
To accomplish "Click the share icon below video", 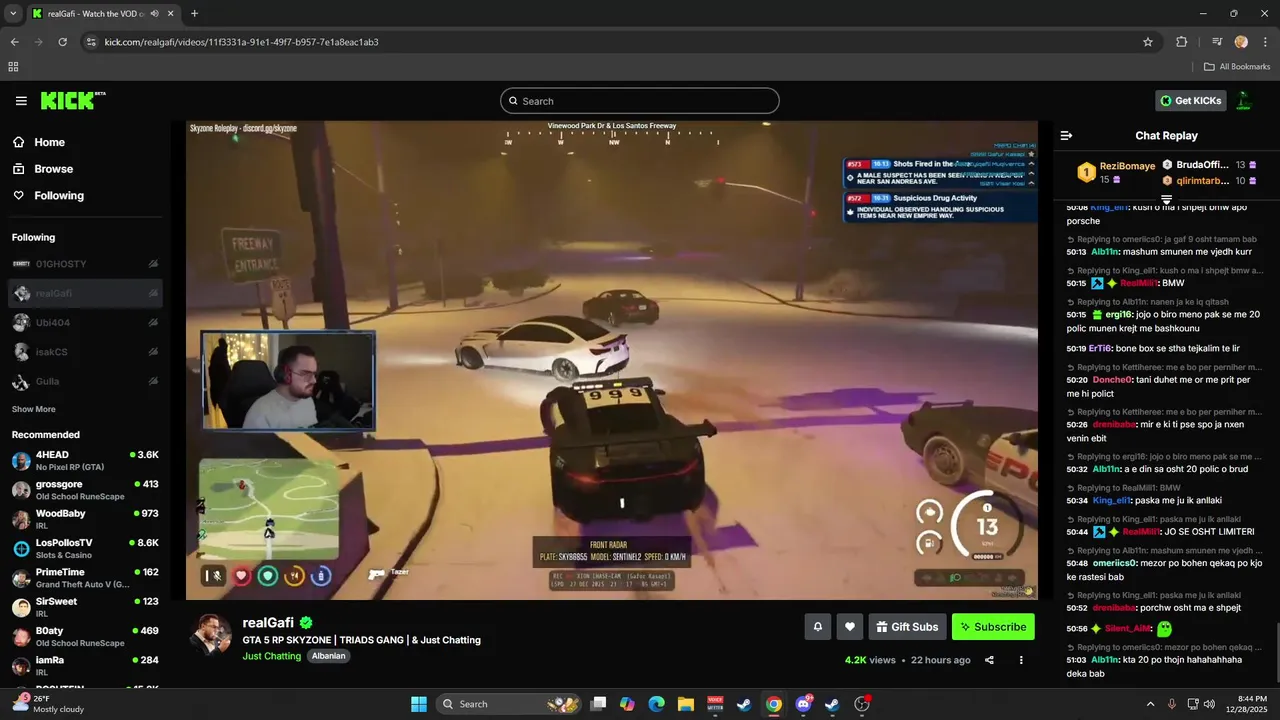I will (x=989, y=660).
